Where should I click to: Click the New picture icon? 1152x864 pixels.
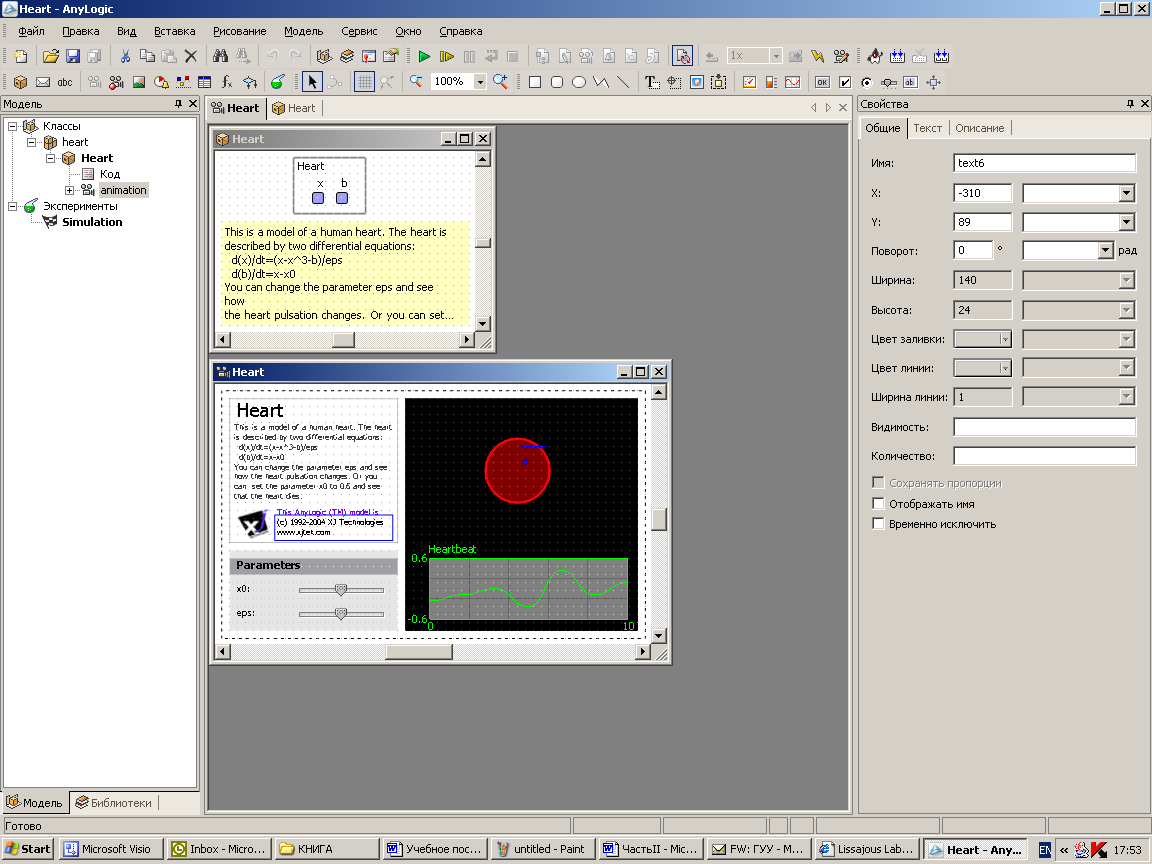pyautogui.click(x=139, y=82)
